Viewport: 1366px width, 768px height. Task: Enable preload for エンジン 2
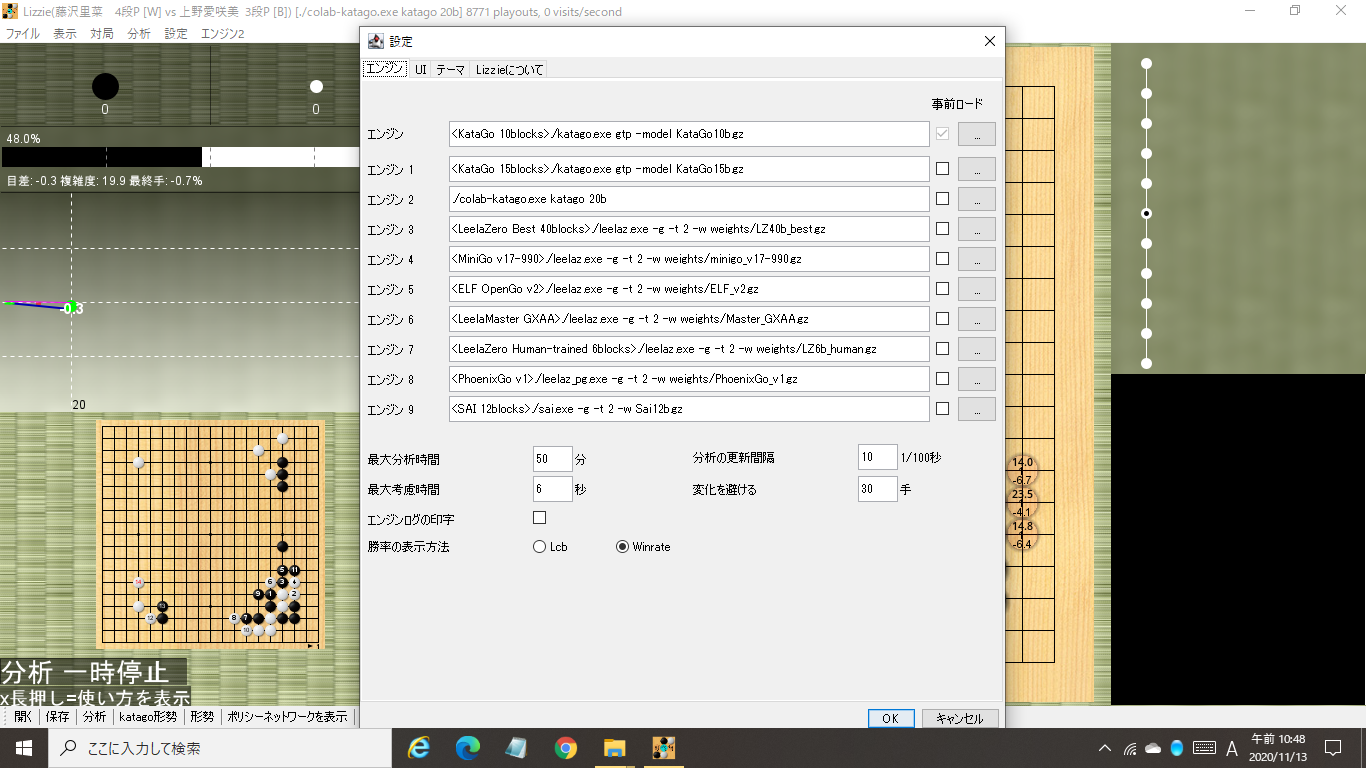coord(942,198)
